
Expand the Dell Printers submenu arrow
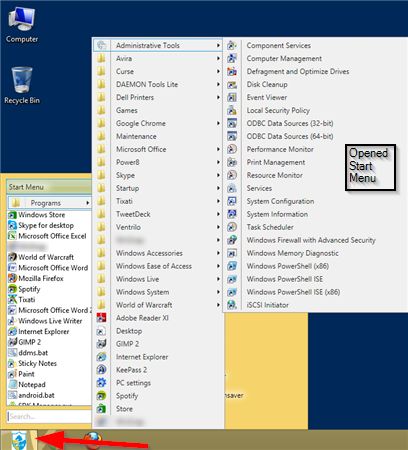[x=218, y=97]
